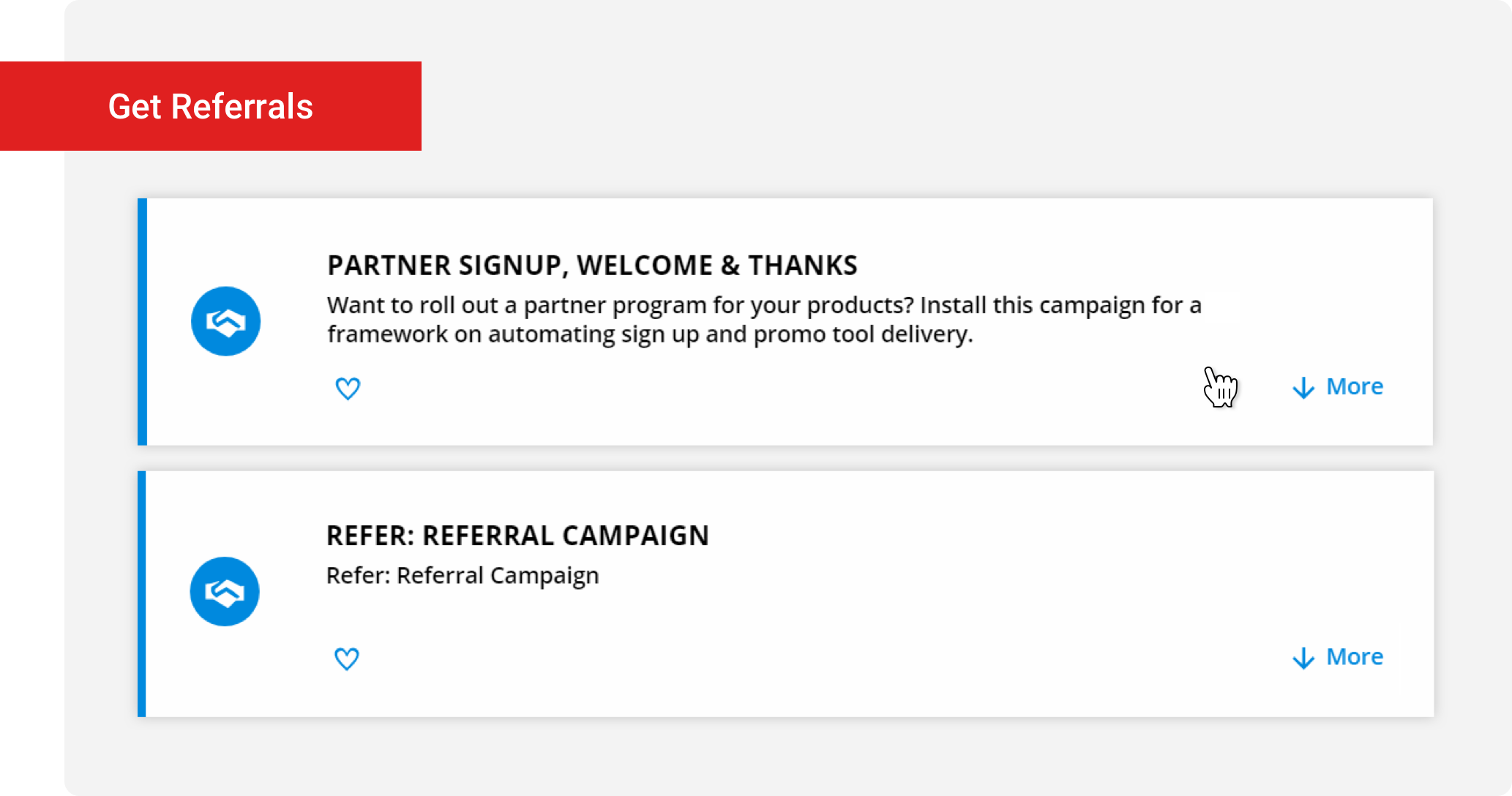Click the heart outline under Refer: Referral Campaign

(346, 658)
